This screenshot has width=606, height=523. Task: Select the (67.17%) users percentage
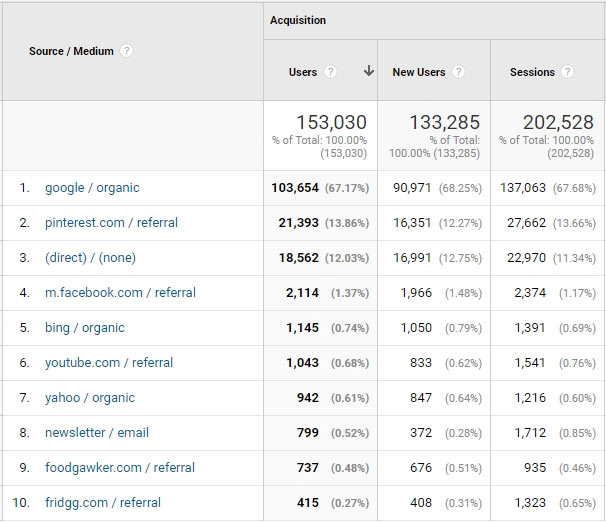click(347, 188)
